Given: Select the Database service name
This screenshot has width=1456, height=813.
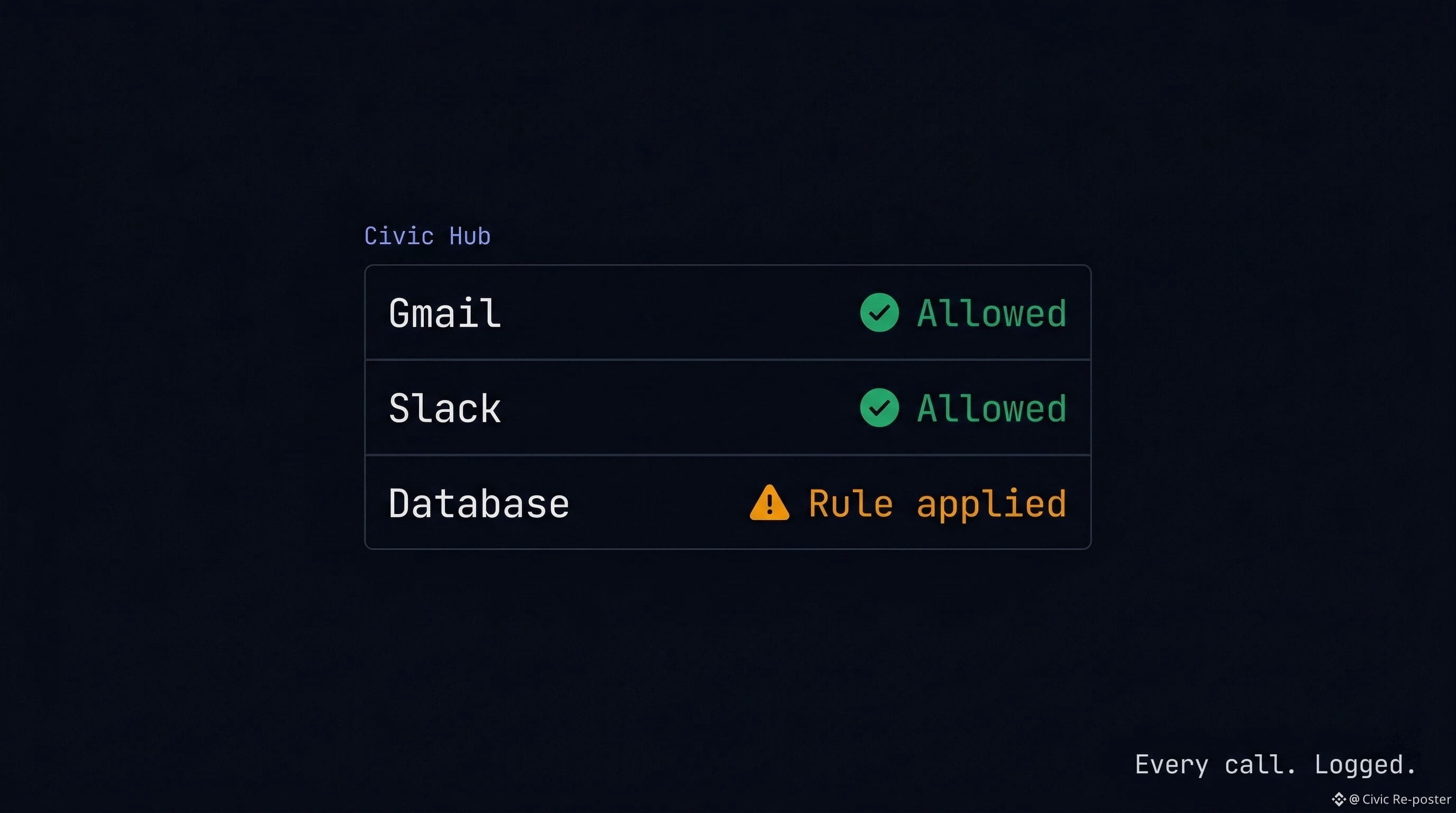Looking at the screenshot, I should pos(479,503).
